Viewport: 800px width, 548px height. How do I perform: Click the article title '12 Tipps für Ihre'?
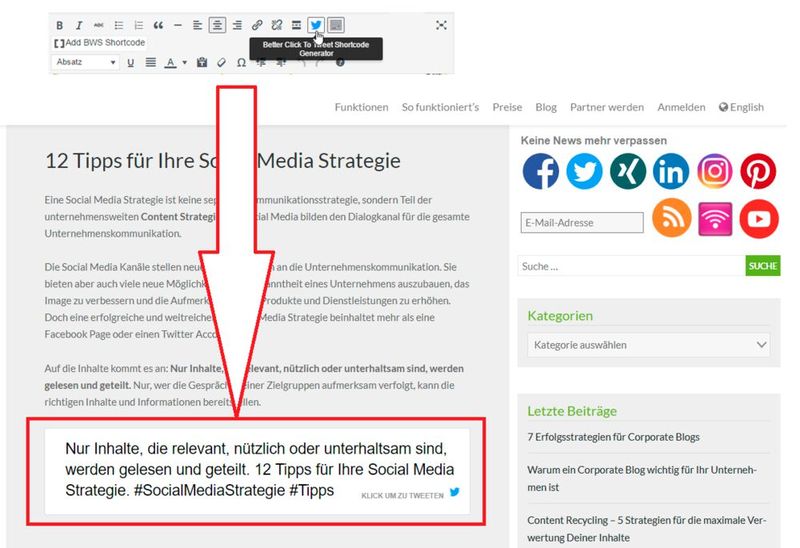point(223,161)
